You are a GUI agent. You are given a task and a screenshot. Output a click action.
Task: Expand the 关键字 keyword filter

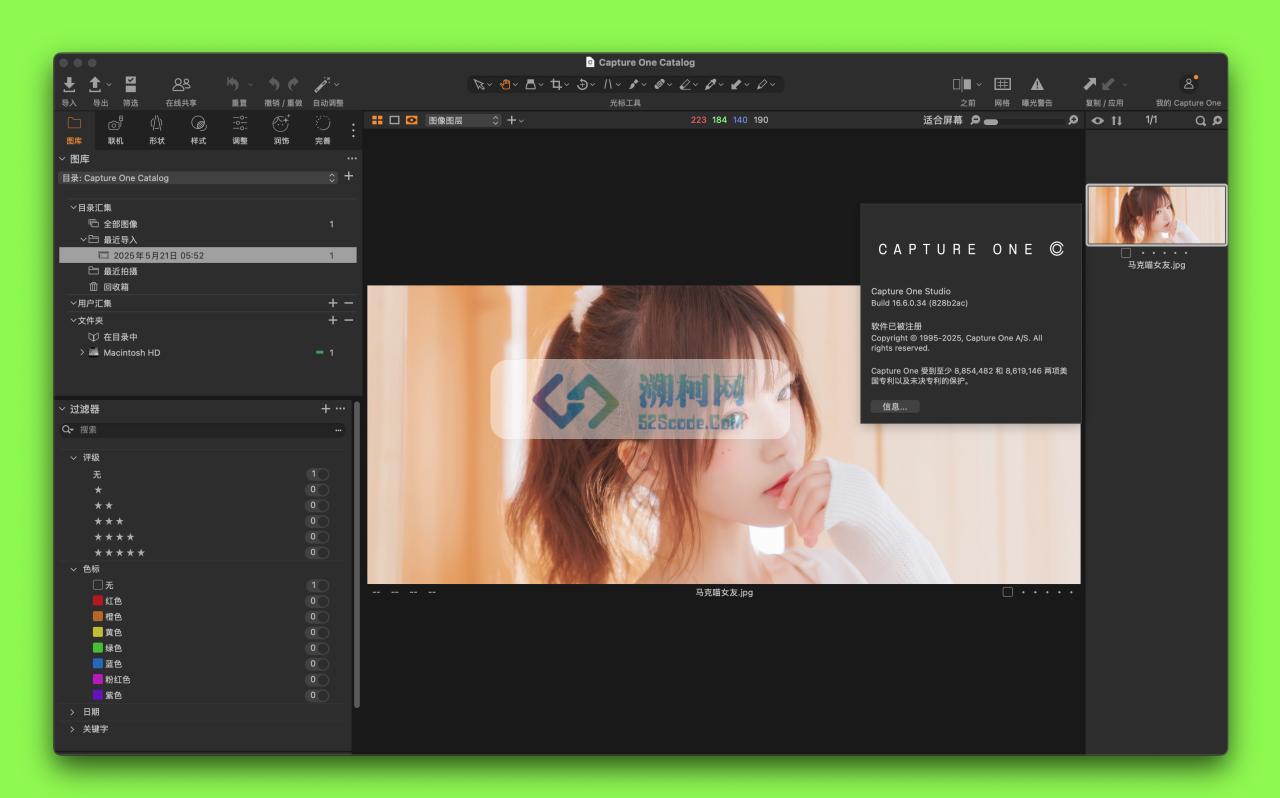click(x=72, y=729)
